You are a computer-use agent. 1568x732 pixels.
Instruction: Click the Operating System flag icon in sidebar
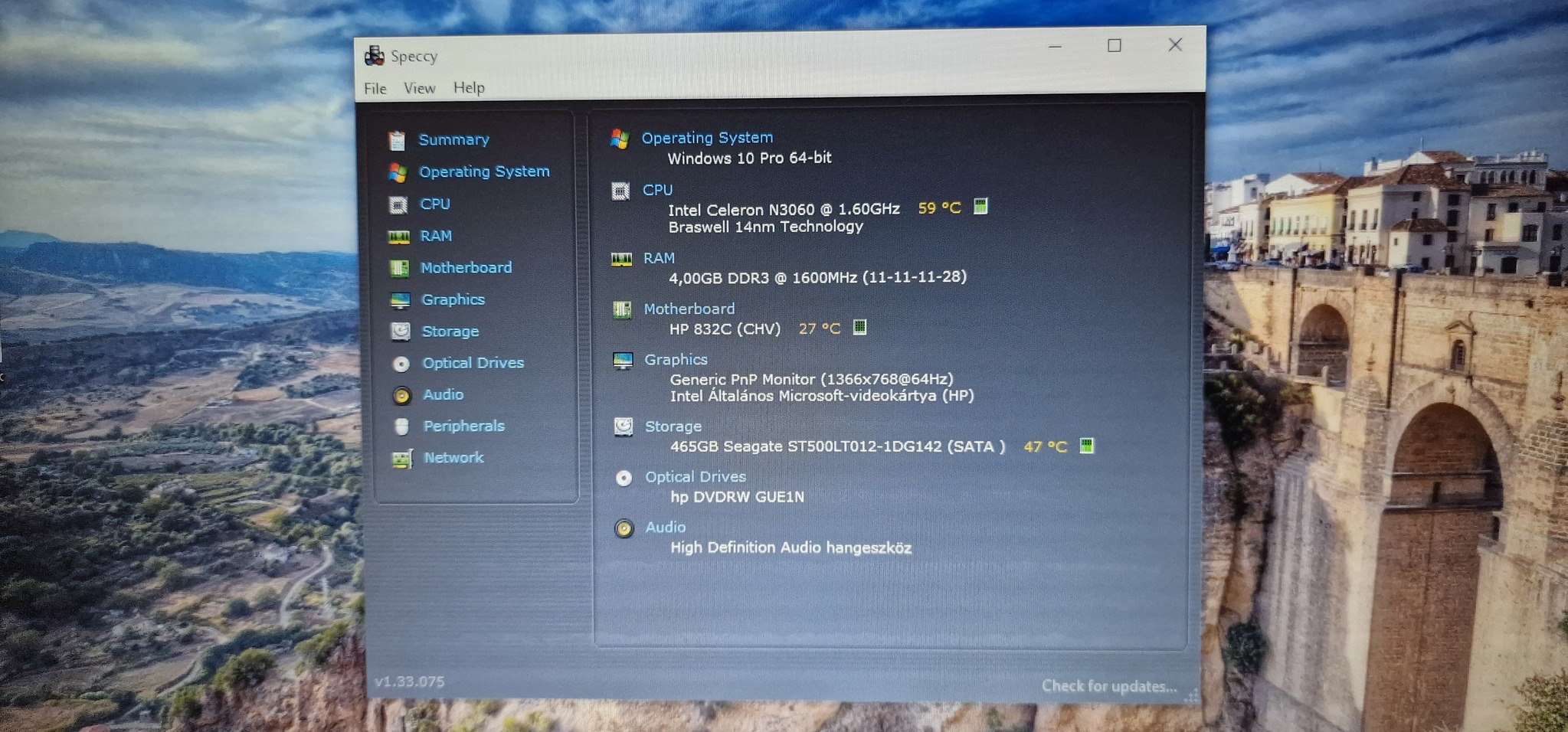click(397, 172)
